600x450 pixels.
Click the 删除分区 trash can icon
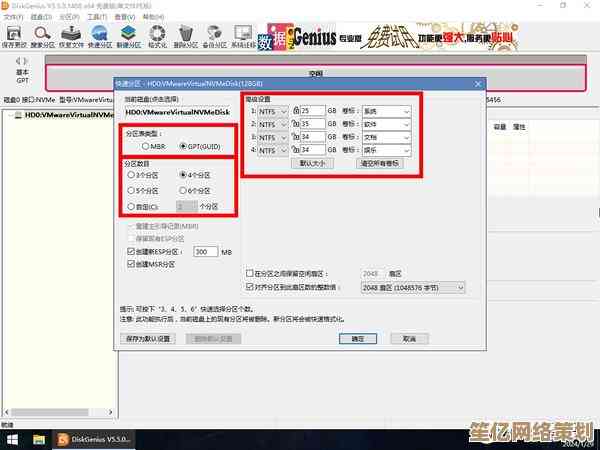[x=185, y=37]
